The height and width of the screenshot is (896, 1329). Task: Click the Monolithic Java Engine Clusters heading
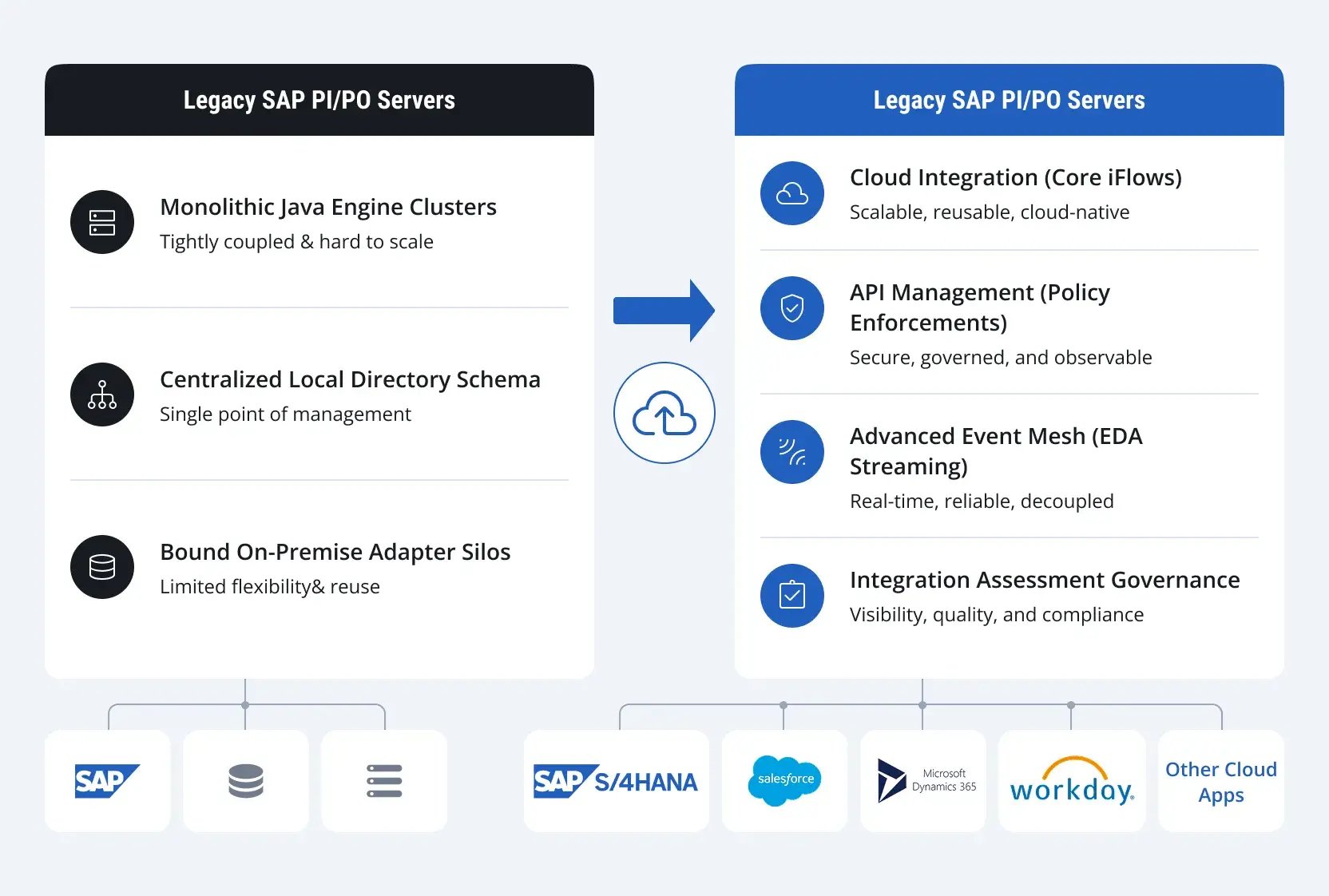point(328,207)
